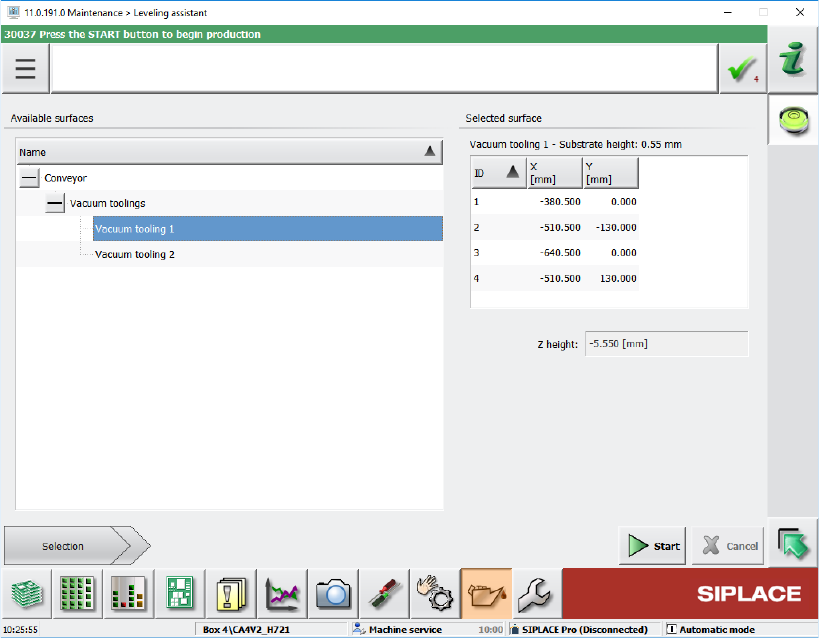This screenshot has height=638, width=819.
Task: Click the empty message text field
Action: pos(384,68)
